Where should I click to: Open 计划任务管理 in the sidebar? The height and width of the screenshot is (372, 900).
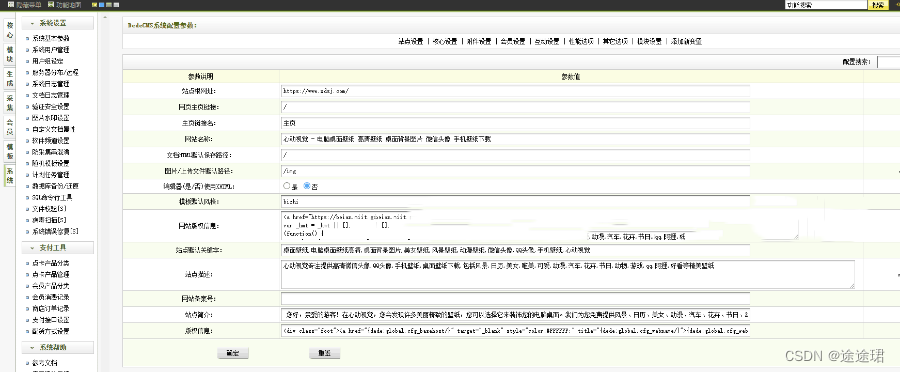pyautogui.click(x=51, y=175)
